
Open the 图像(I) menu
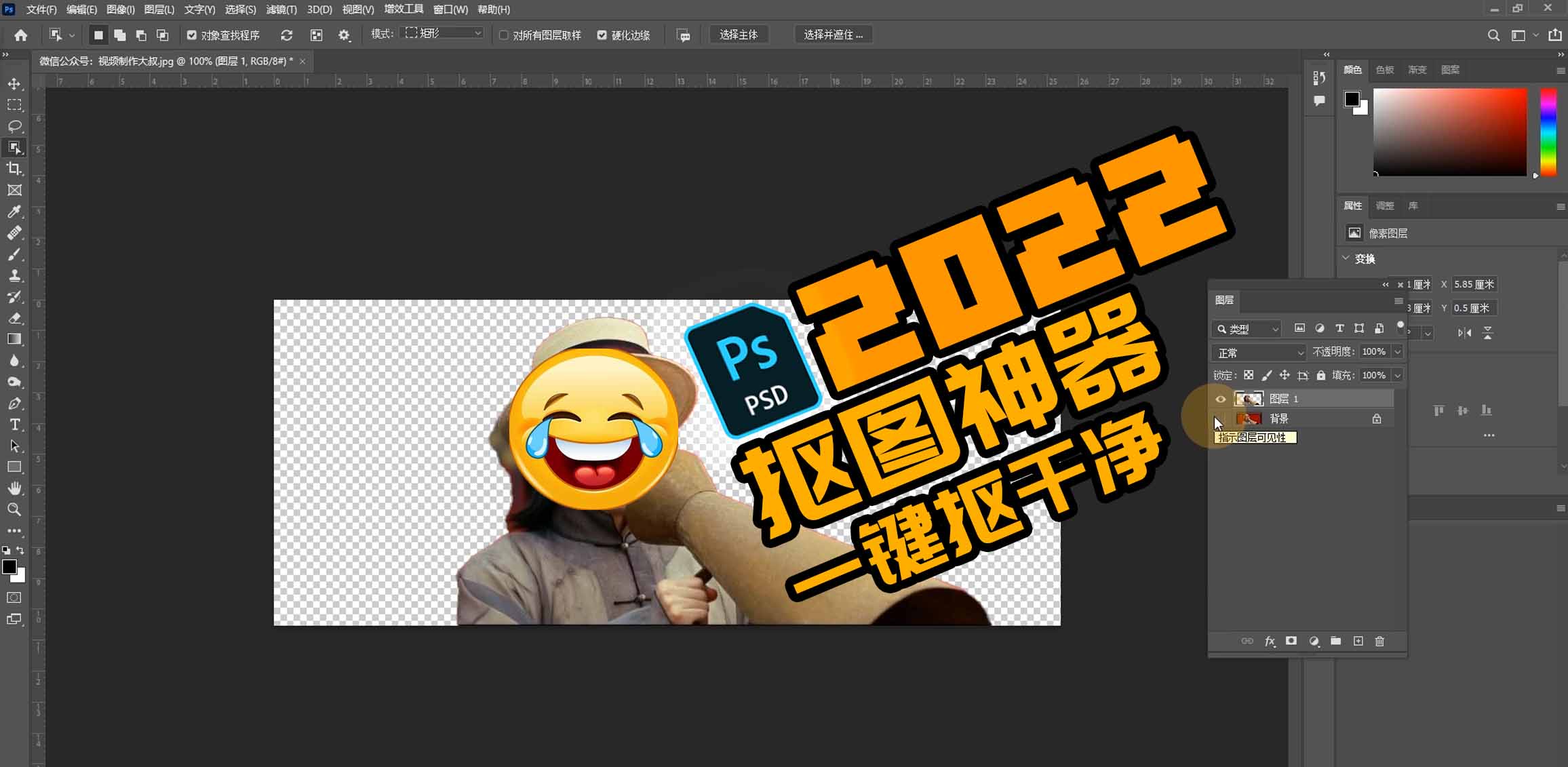pyautogui.click(x=121, y=9)
